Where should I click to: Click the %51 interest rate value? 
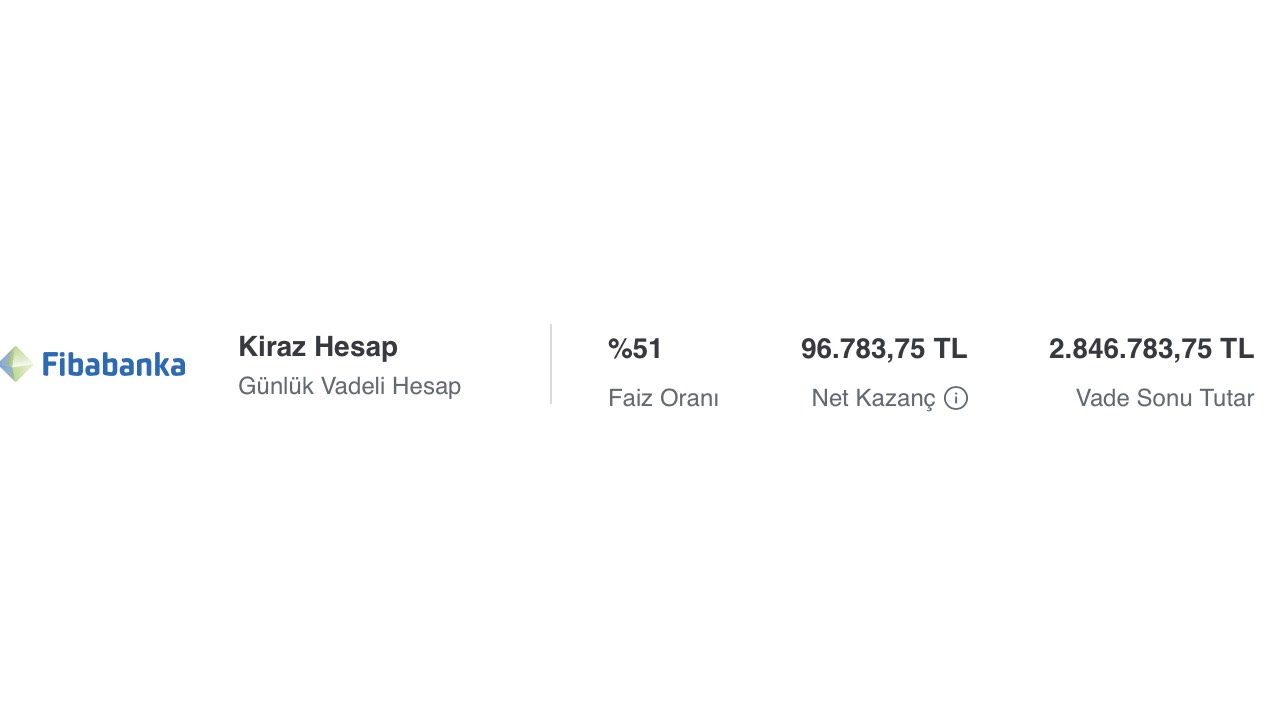coord(635,349)
